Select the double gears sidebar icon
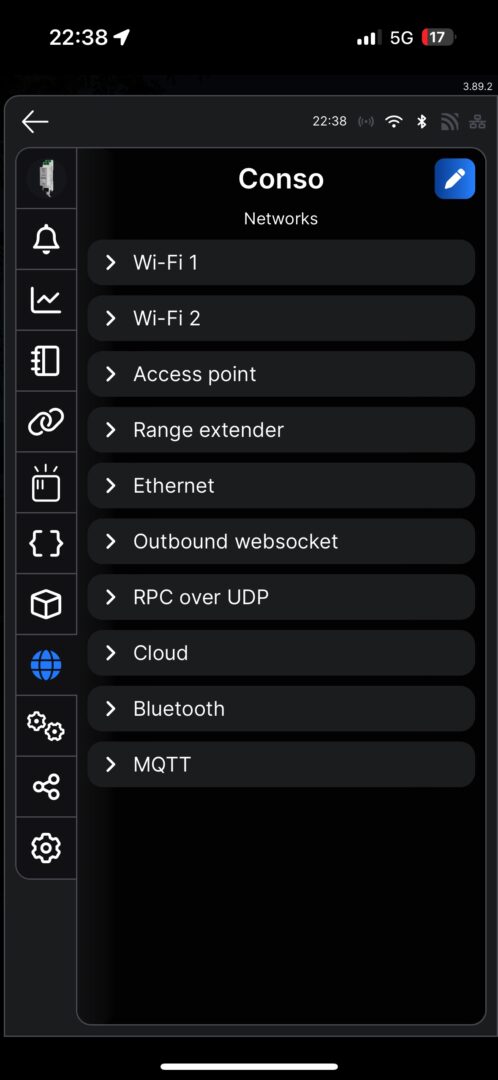Screen dimensions: 498x1080 coord(46,726)
